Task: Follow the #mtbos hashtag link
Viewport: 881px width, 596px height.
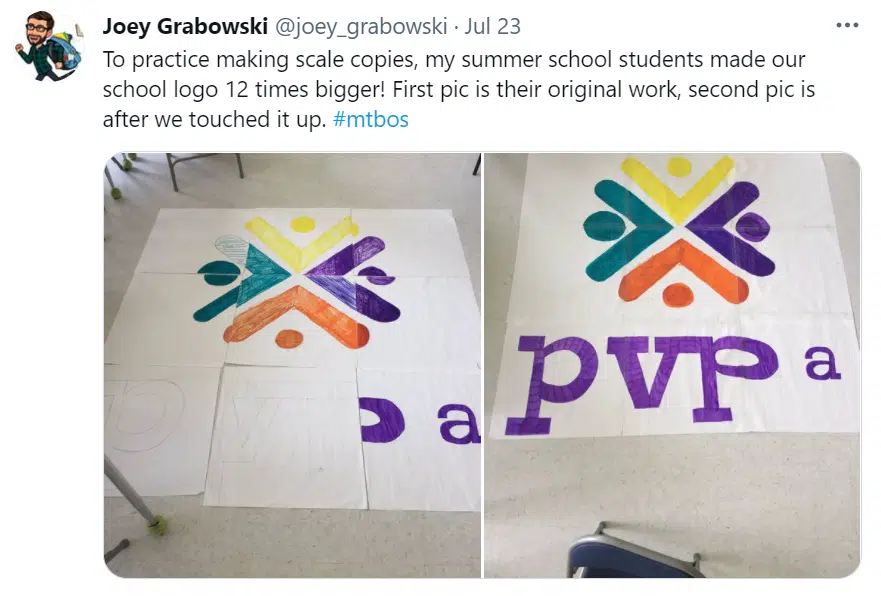Action: click(371, 120)
